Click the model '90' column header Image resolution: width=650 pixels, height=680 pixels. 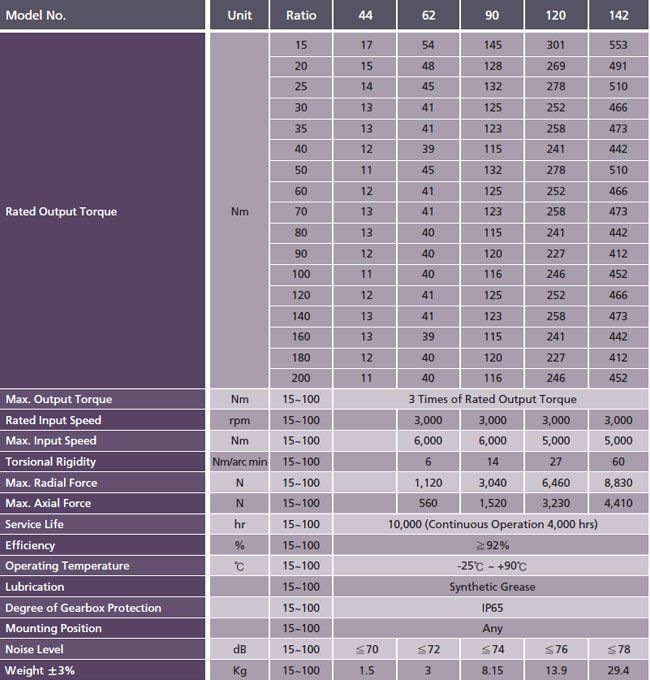492,15
